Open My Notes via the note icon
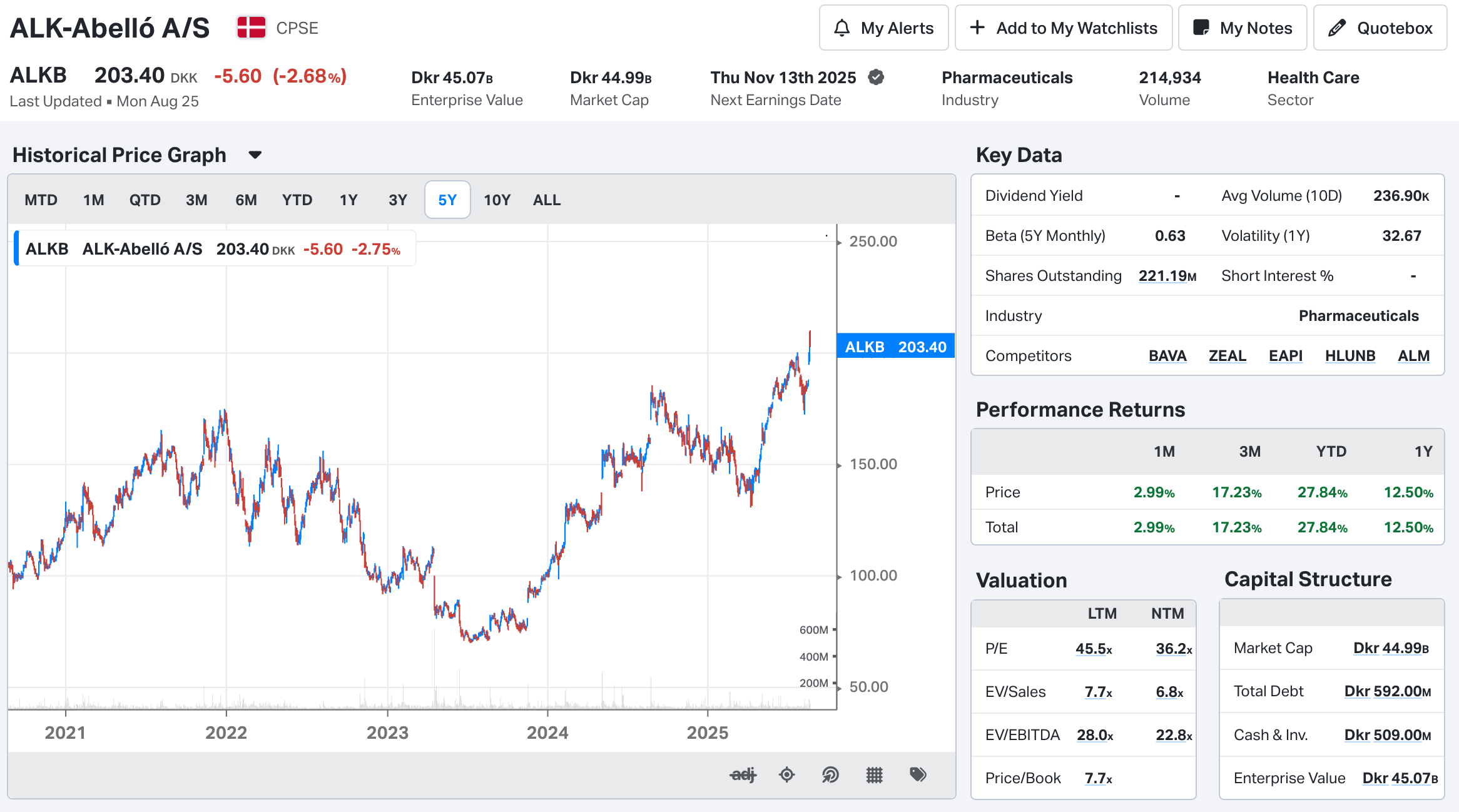This screenshot has width=1459, height=812. click(1201, 28)
